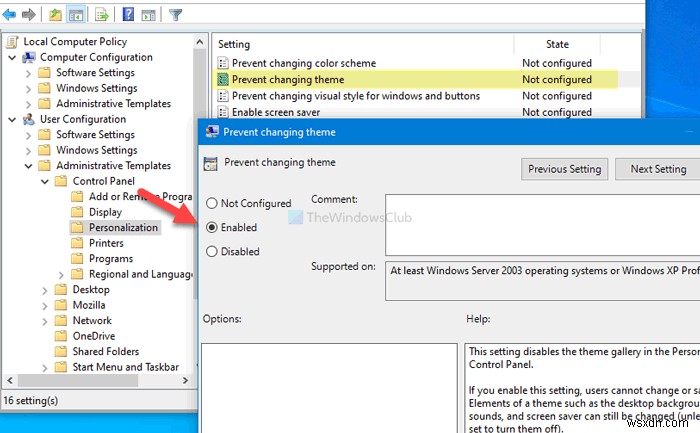This screenshot has width=700, height=433.
Task: Click the tree horizontal scroll left arrow
Action: pyautogui.click(x=10, y=380)
